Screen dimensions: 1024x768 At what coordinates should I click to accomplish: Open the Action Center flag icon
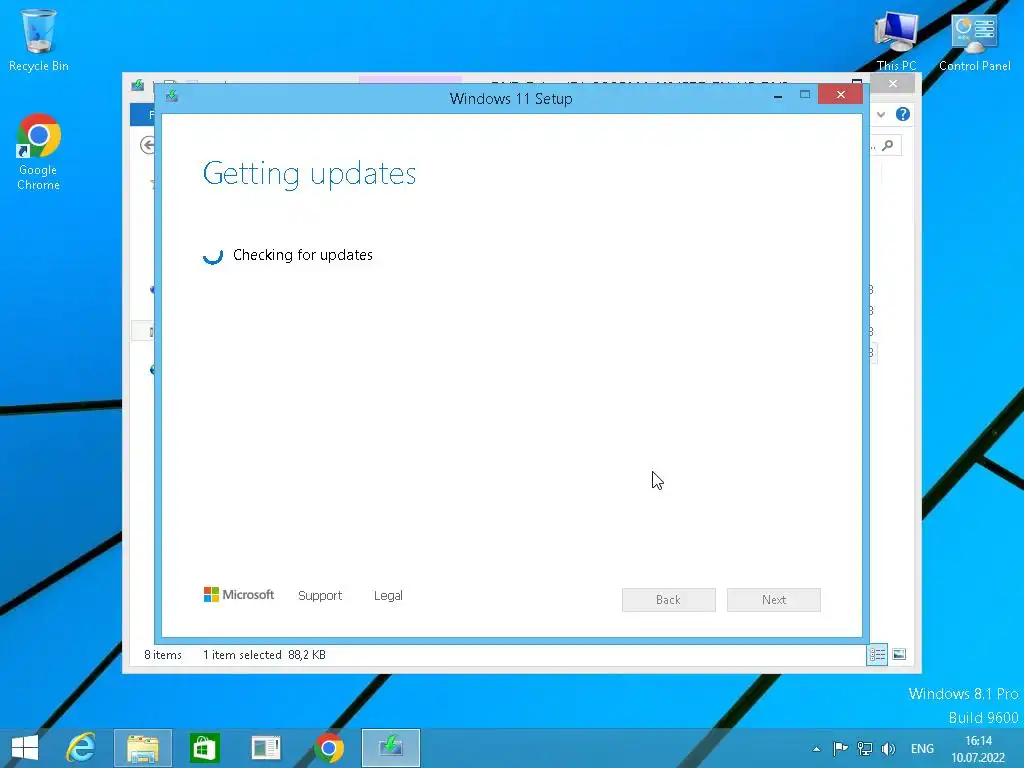[x=840, y=748]
